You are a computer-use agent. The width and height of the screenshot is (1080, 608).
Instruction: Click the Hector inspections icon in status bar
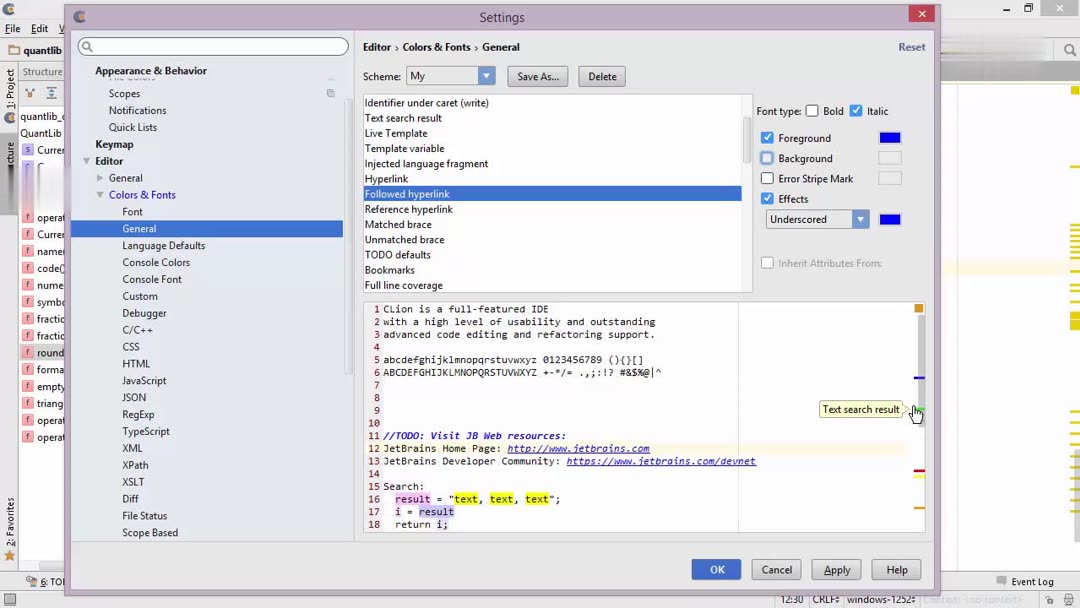click(1069, 600)
